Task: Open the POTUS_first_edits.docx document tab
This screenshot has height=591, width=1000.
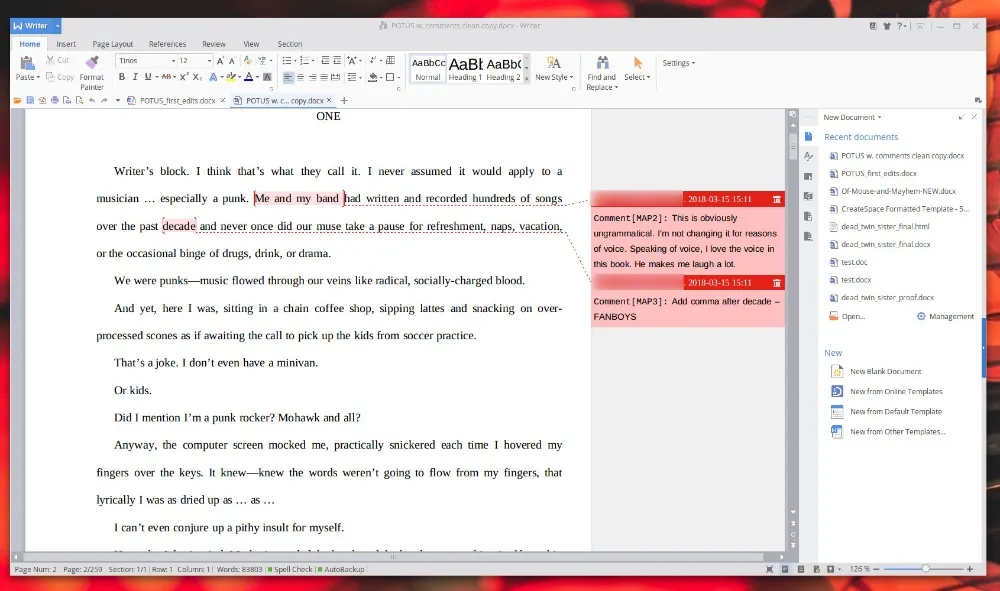Action: pyautogui.click(x=175, y=101)
